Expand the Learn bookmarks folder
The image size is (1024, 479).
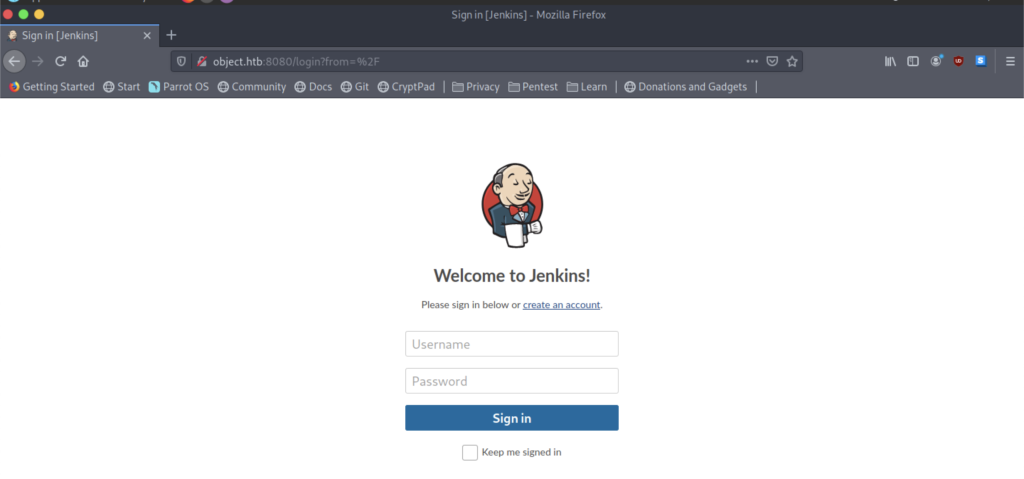pyautogui.click(x=586, y=87)
